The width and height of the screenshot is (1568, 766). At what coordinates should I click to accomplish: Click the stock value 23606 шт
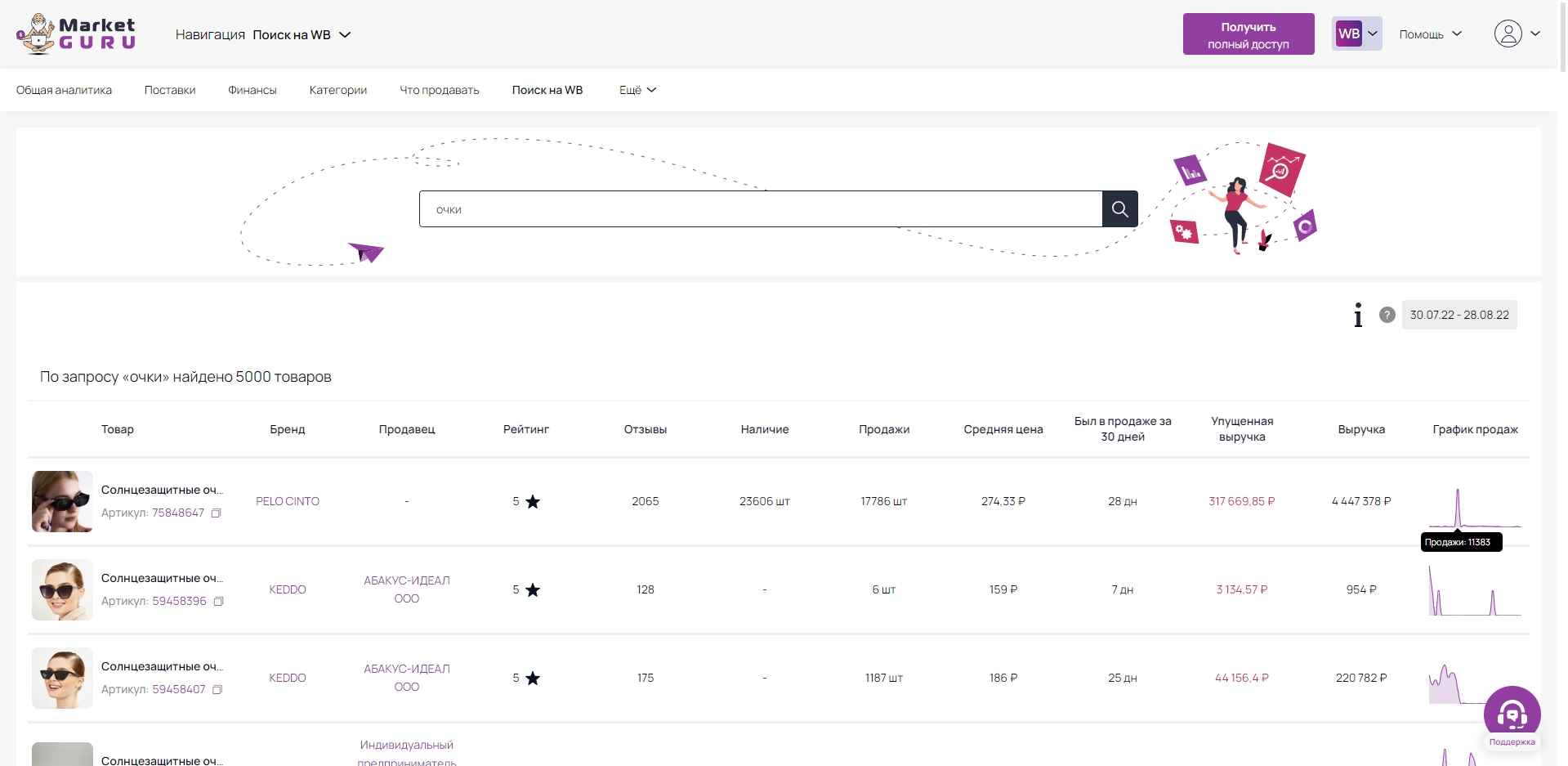[765, 501]
